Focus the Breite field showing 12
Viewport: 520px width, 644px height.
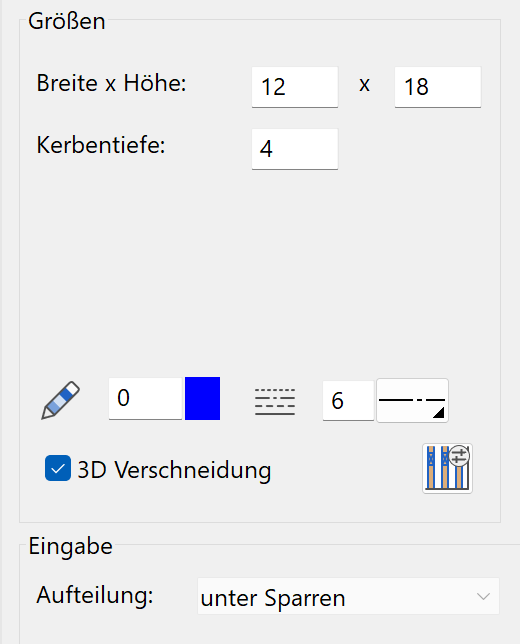coord(295,87)
